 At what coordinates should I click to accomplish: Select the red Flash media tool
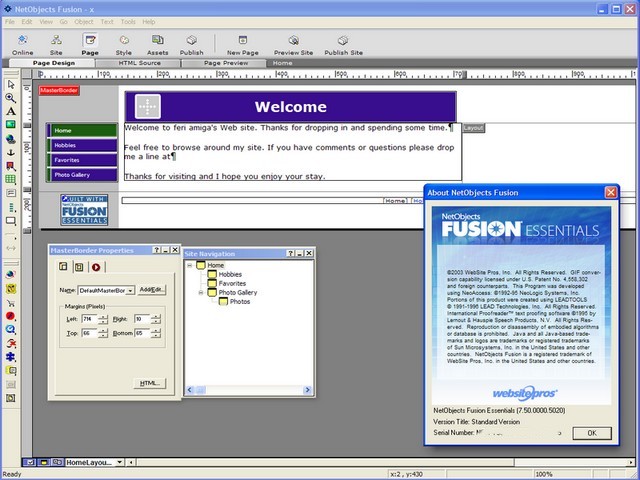pyautogui.click(x=11, y=316)
